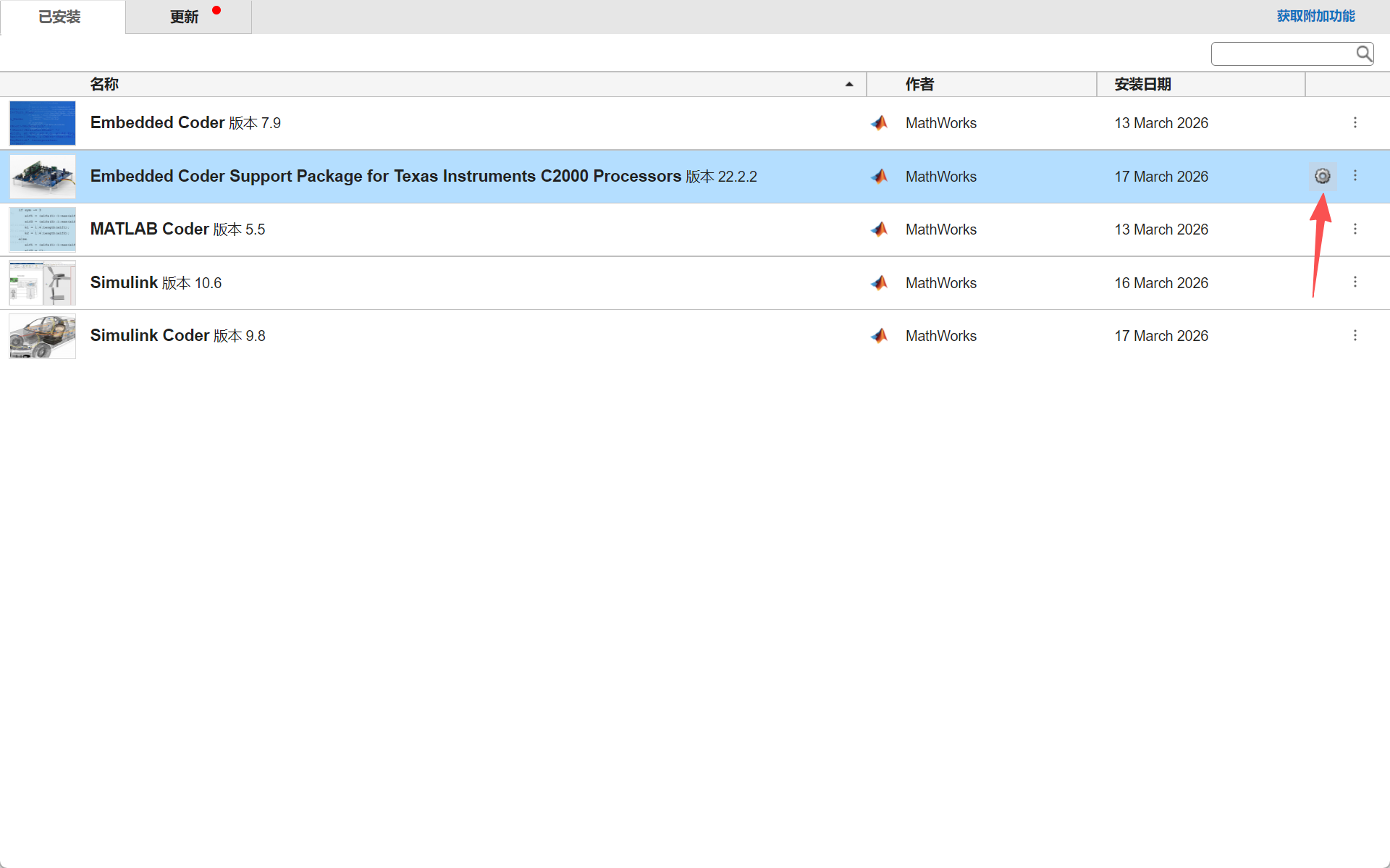The height and width of the screenshot is (868, 1390).
Task: Open options menu for Embedded Coder row
Action: click(1355, 122)
